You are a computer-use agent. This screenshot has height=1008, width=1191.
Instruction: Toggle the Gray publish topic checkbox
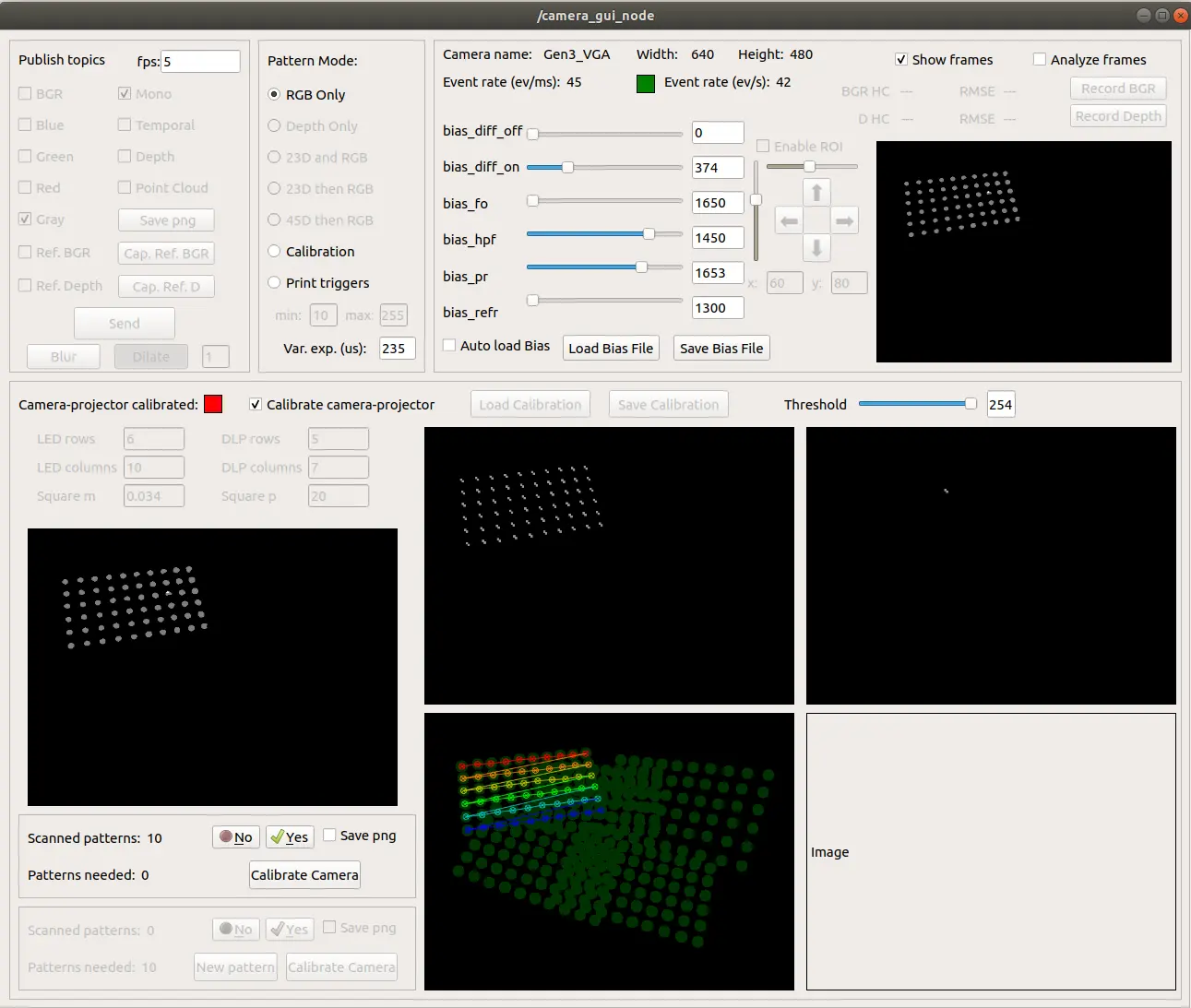25,219
